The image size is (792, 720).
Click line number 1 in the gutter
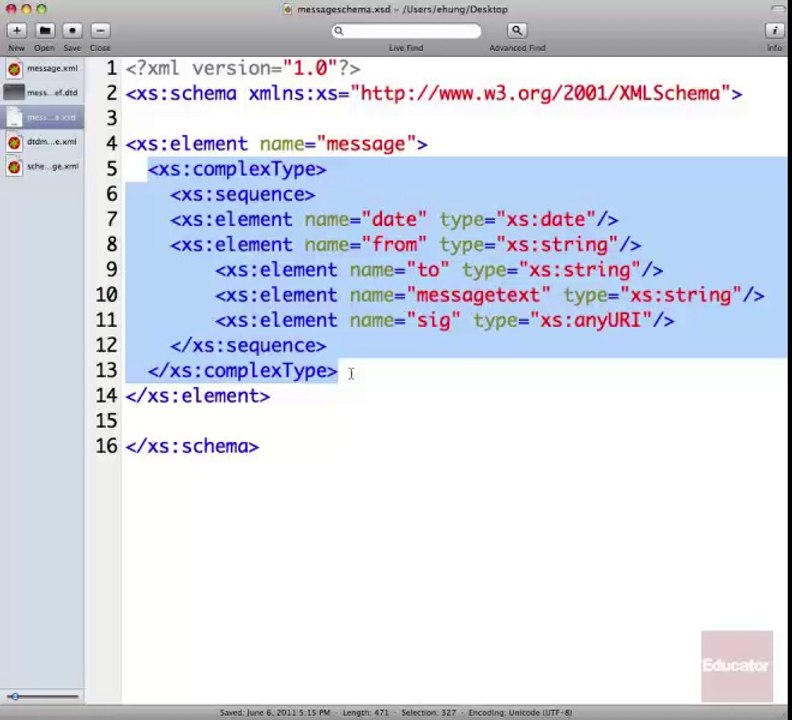tap(112, 68)
